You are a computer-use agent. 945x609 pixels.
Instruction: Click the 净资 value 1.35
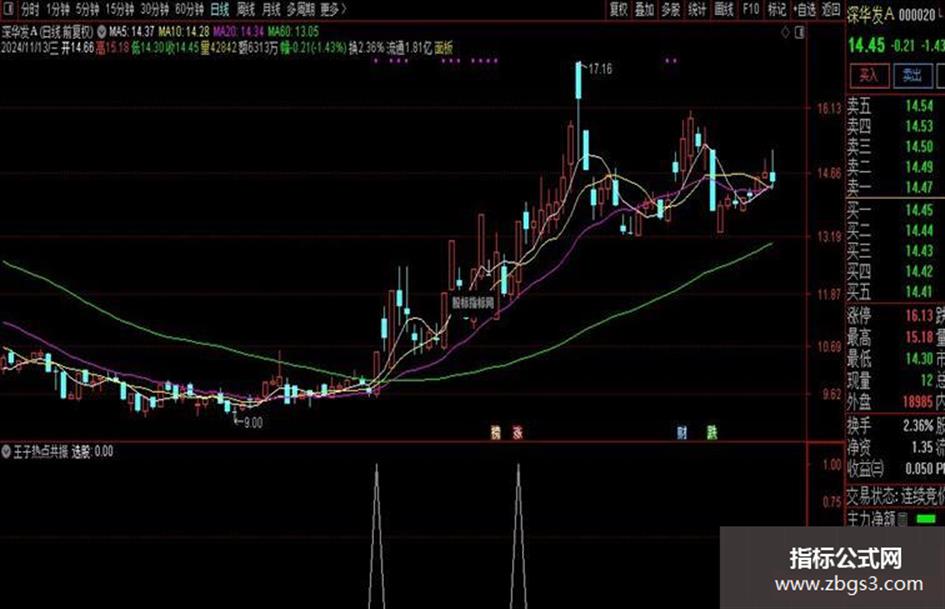click(x=923, y=447)
